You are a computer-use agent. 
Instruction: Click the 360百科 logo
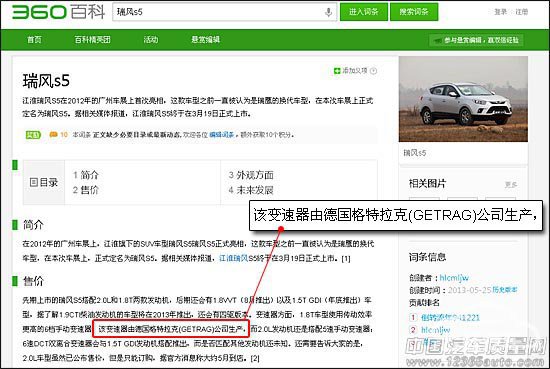pyautogui.click(x=59, y=12)
